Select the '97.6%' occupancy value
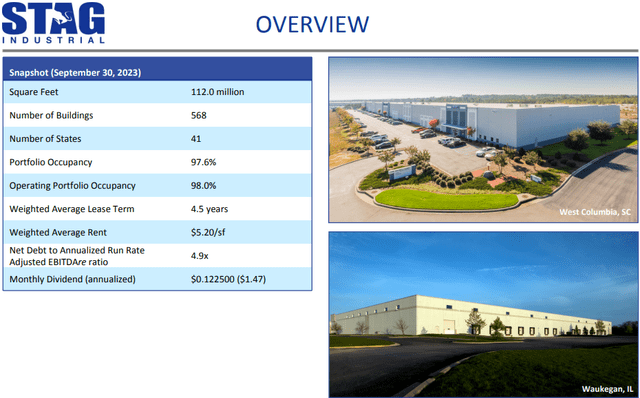 [203, 162]
